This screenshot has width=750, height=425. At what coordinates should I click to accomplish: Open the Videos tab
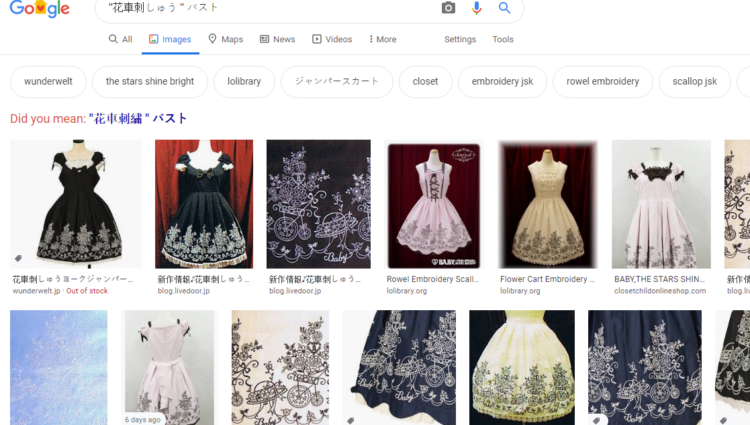(x=332, y=39)
